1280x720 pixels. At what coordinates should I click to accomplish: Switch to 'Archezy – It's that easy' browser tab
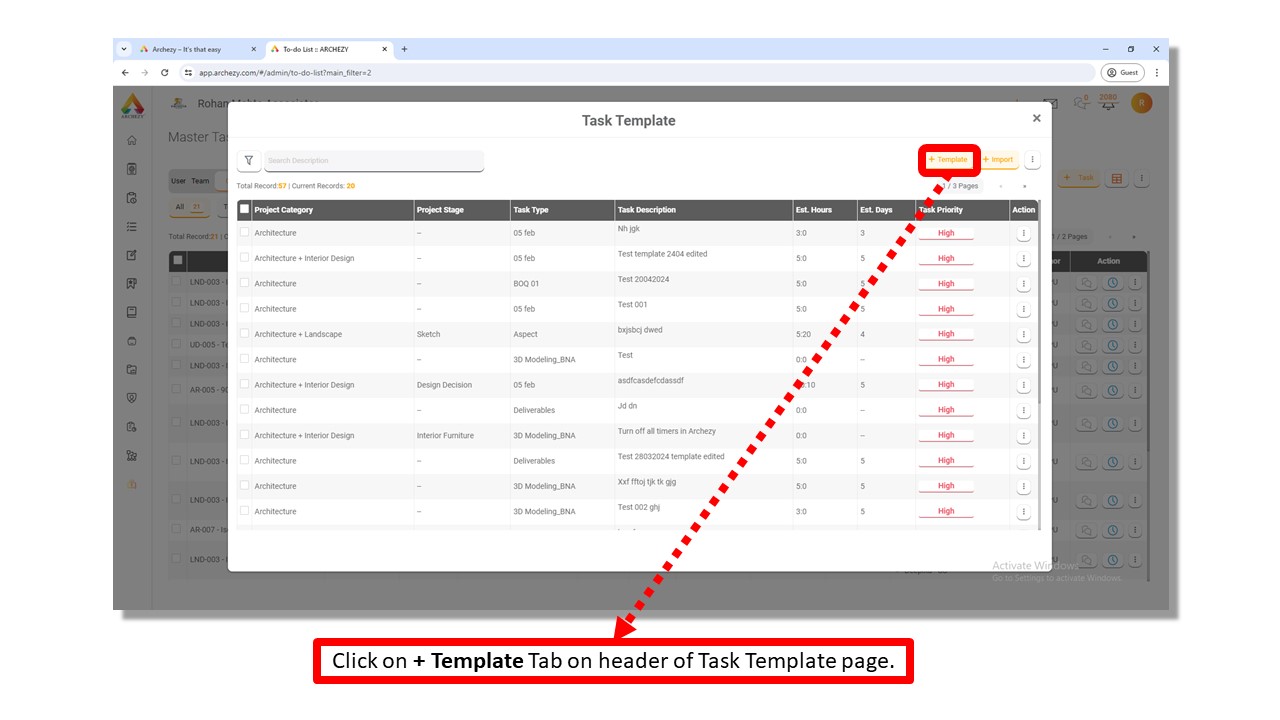coord(198,49)
